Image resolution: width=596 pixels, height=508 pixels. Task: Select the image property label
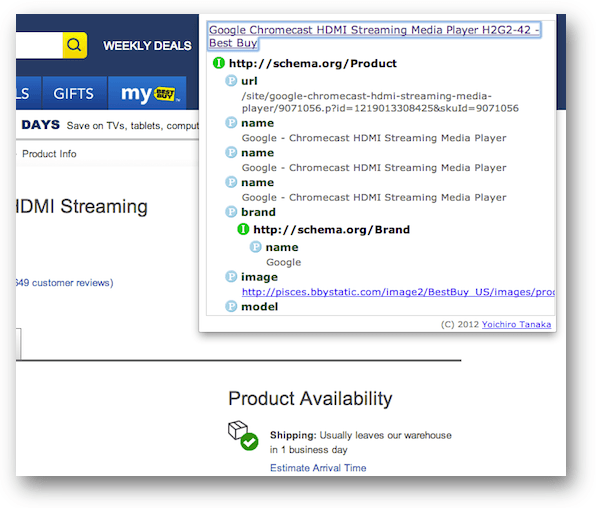point(259,277)
